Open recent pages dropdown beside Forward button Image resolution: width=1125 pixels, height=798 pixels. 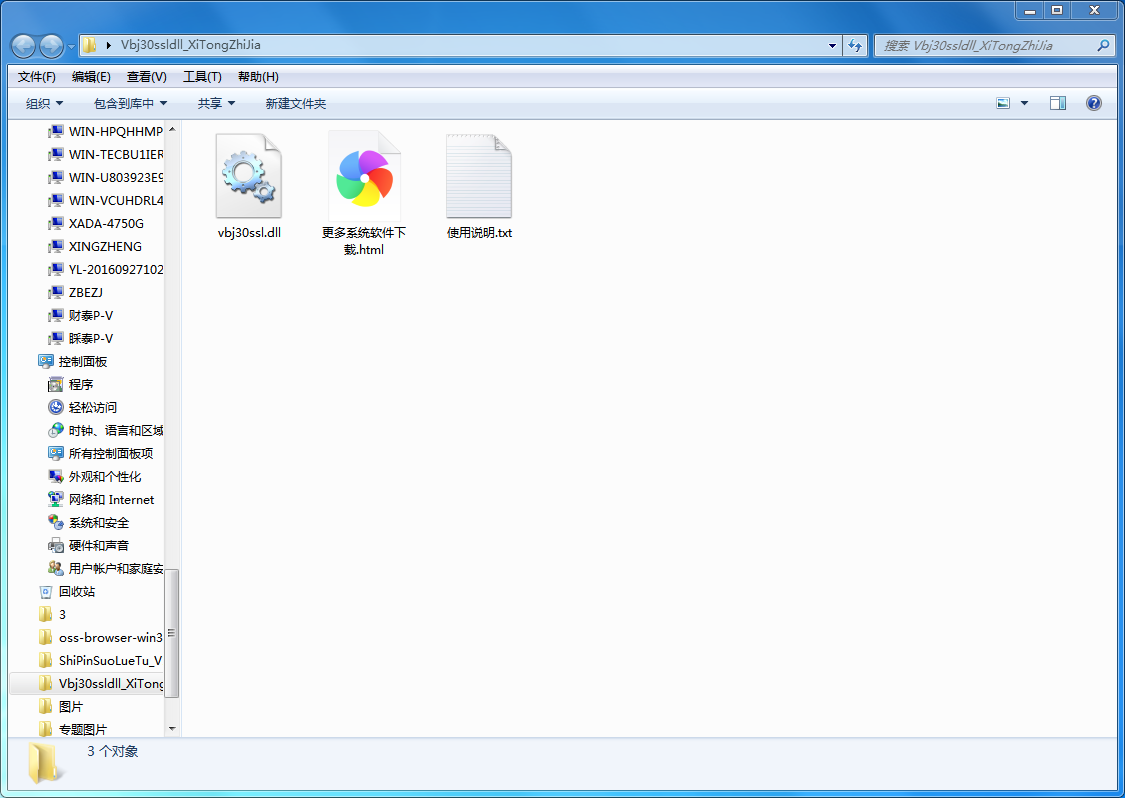click(71, 47)
